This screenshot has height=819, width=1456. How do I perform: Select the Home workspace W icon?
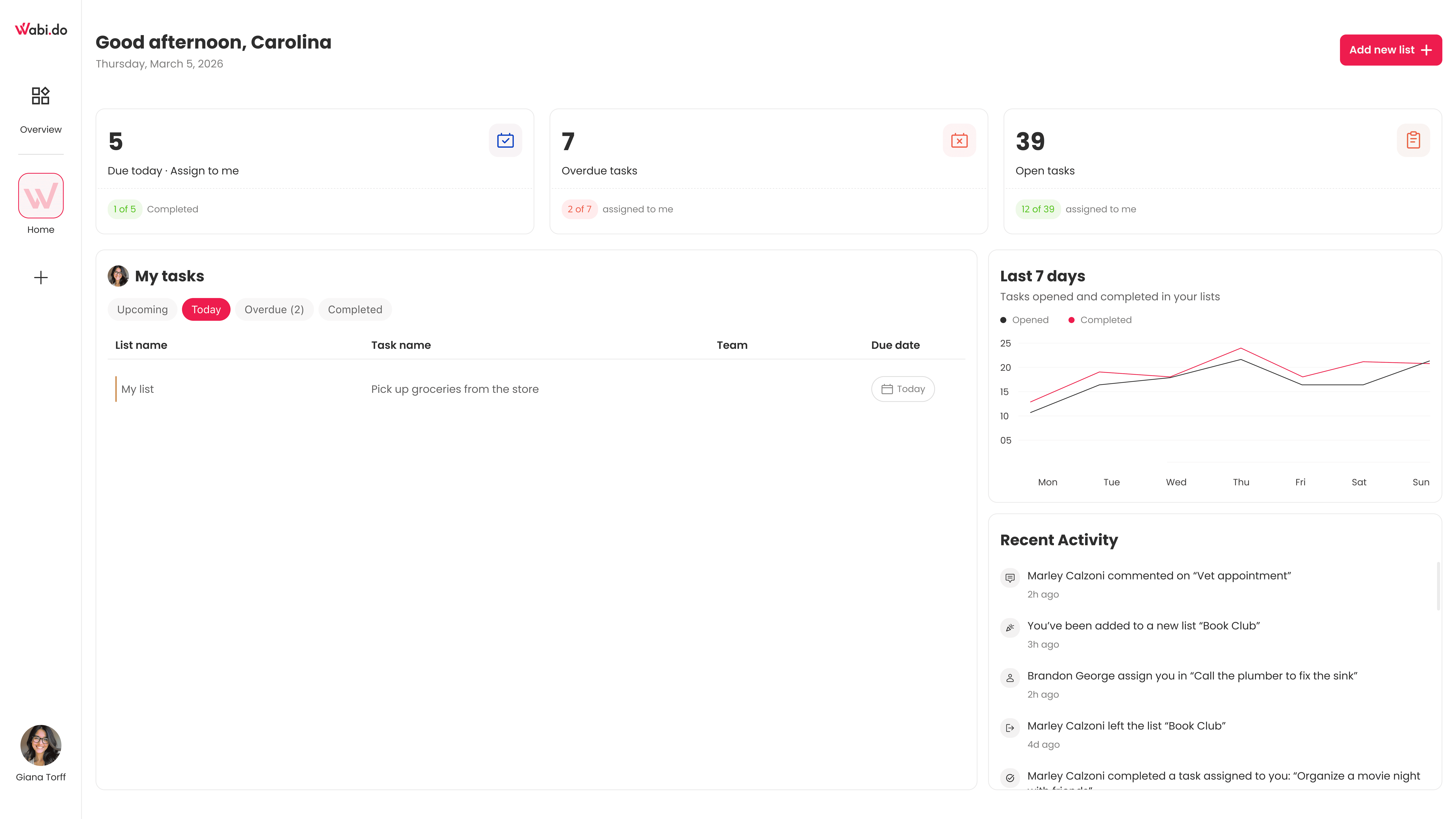click(41, 196)
